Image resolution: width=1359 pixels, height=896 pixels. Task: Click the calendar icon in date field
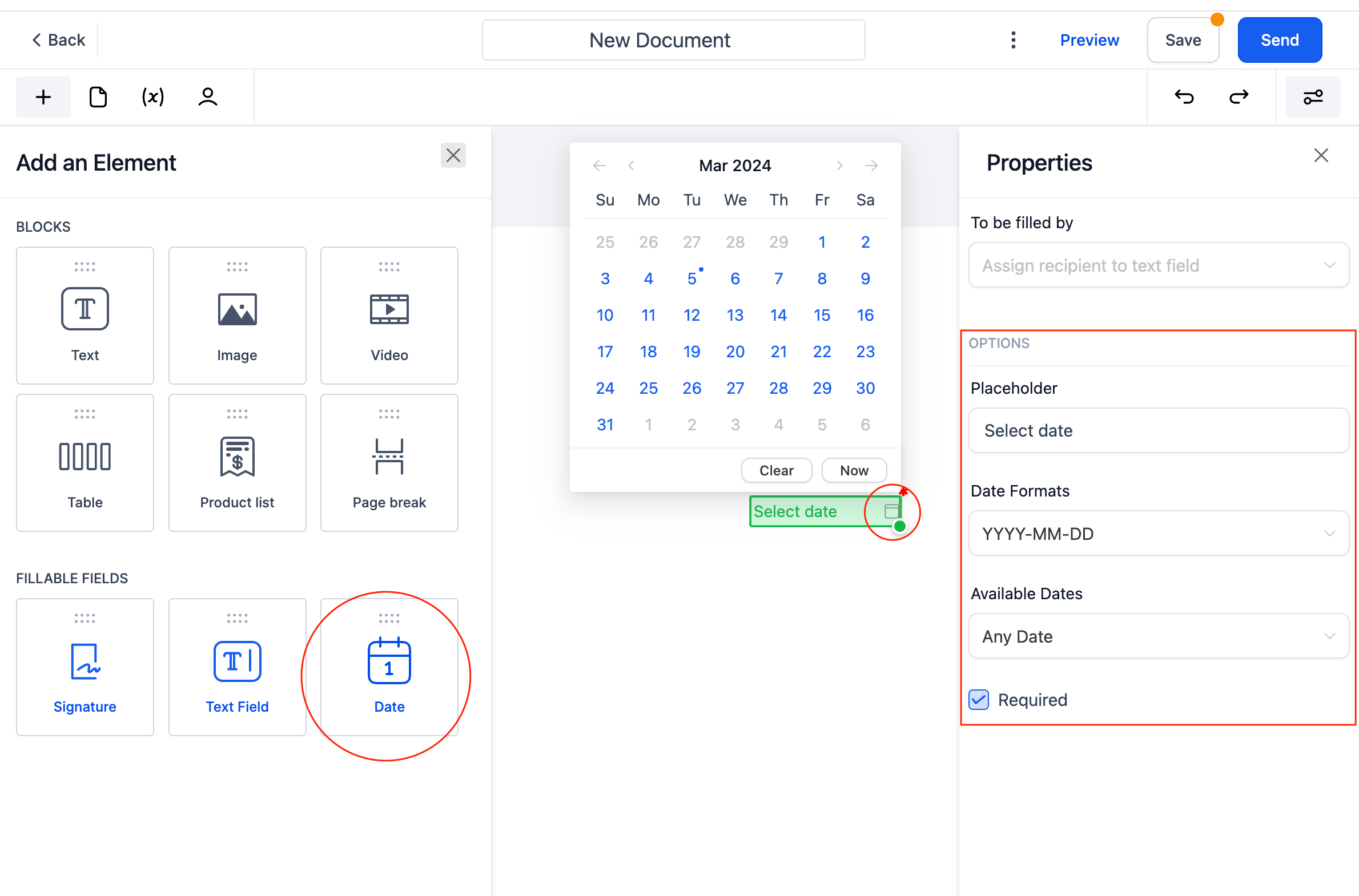point(891,511)
